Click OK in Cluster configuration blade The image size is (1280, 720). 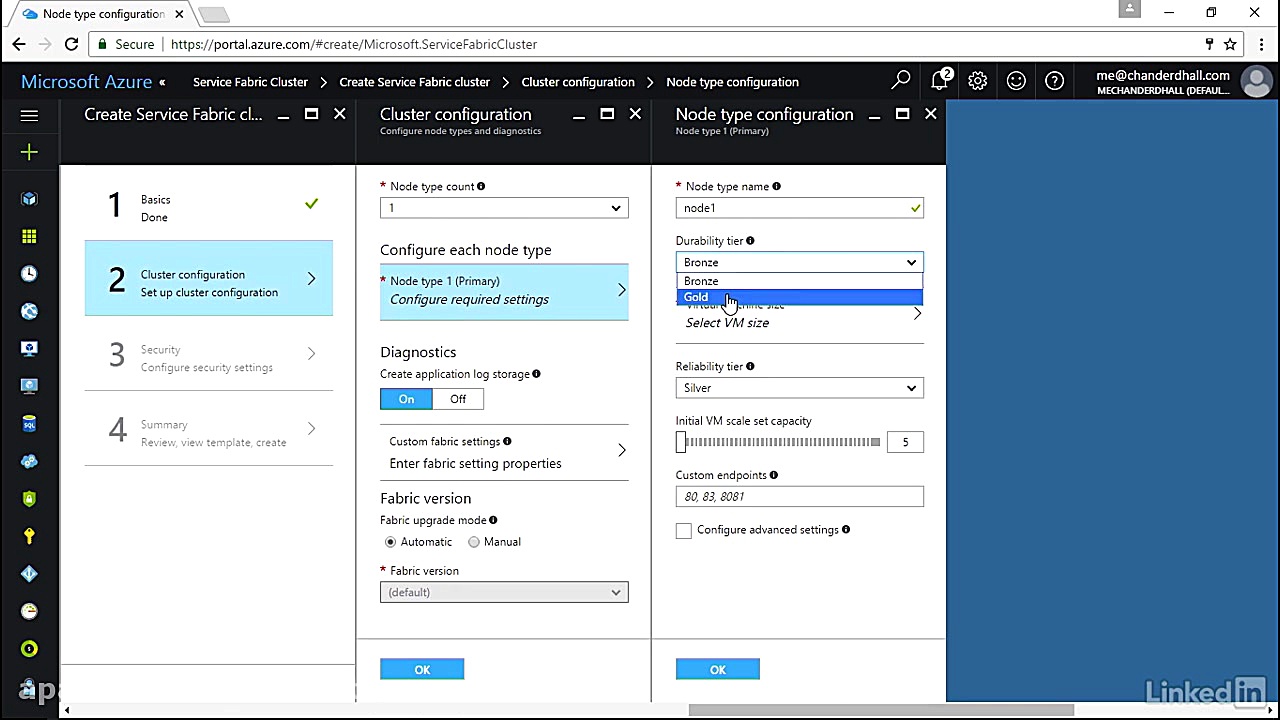tap(422, 670)
